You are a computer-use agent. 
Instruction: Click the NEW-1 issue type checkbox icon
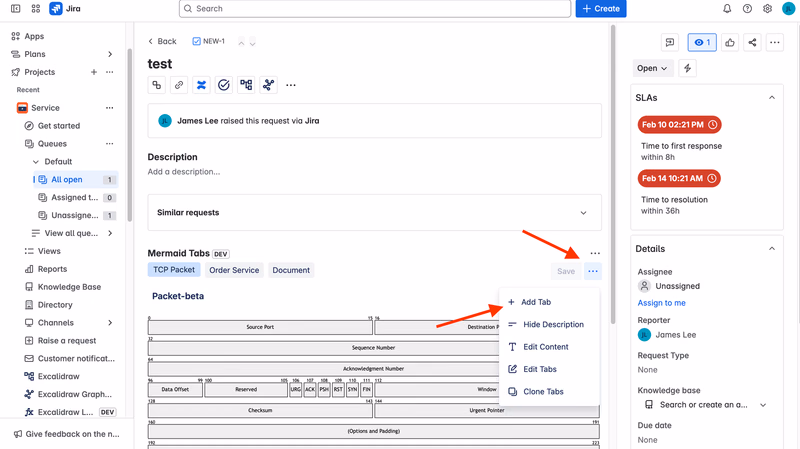(196, 41)
